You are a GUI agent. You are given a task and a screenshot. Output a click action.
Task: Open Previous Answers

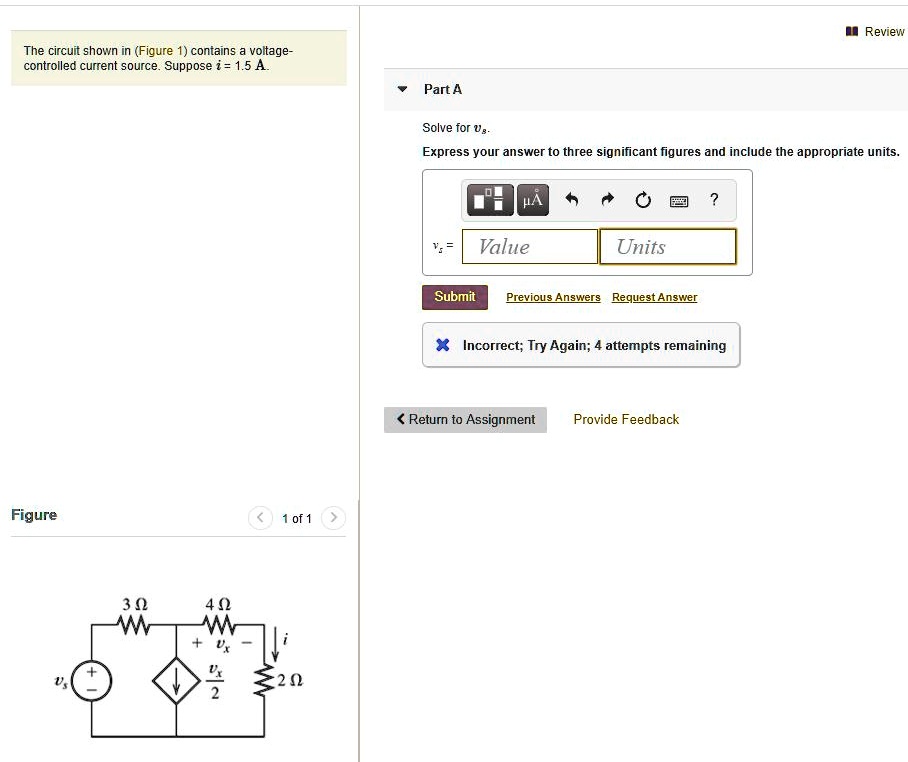553,297
